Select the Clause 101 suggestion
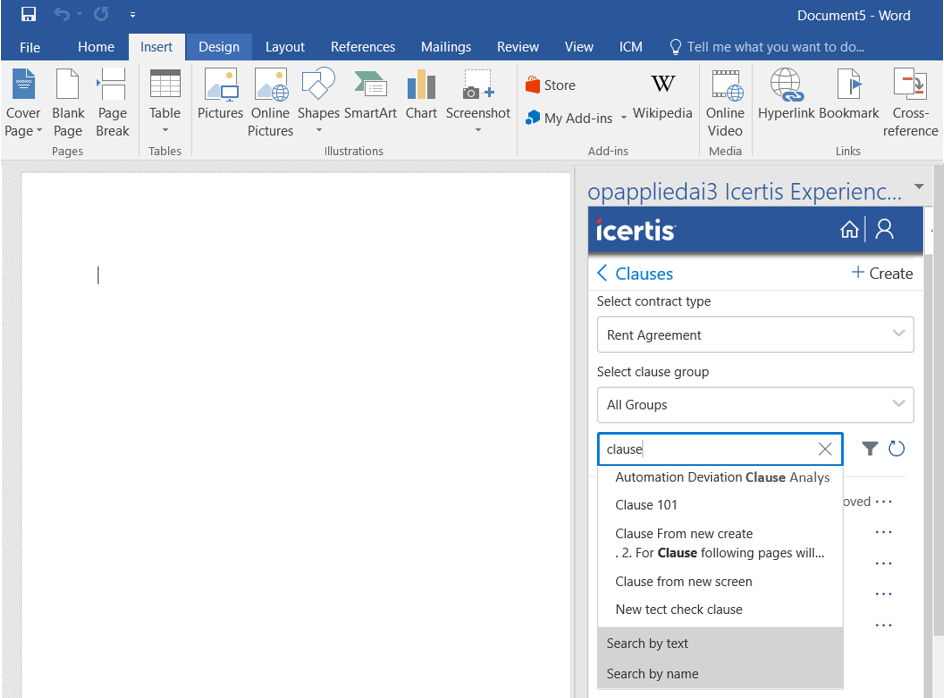The height and width of the screenshot is (698, 944). tap(646, 505)
